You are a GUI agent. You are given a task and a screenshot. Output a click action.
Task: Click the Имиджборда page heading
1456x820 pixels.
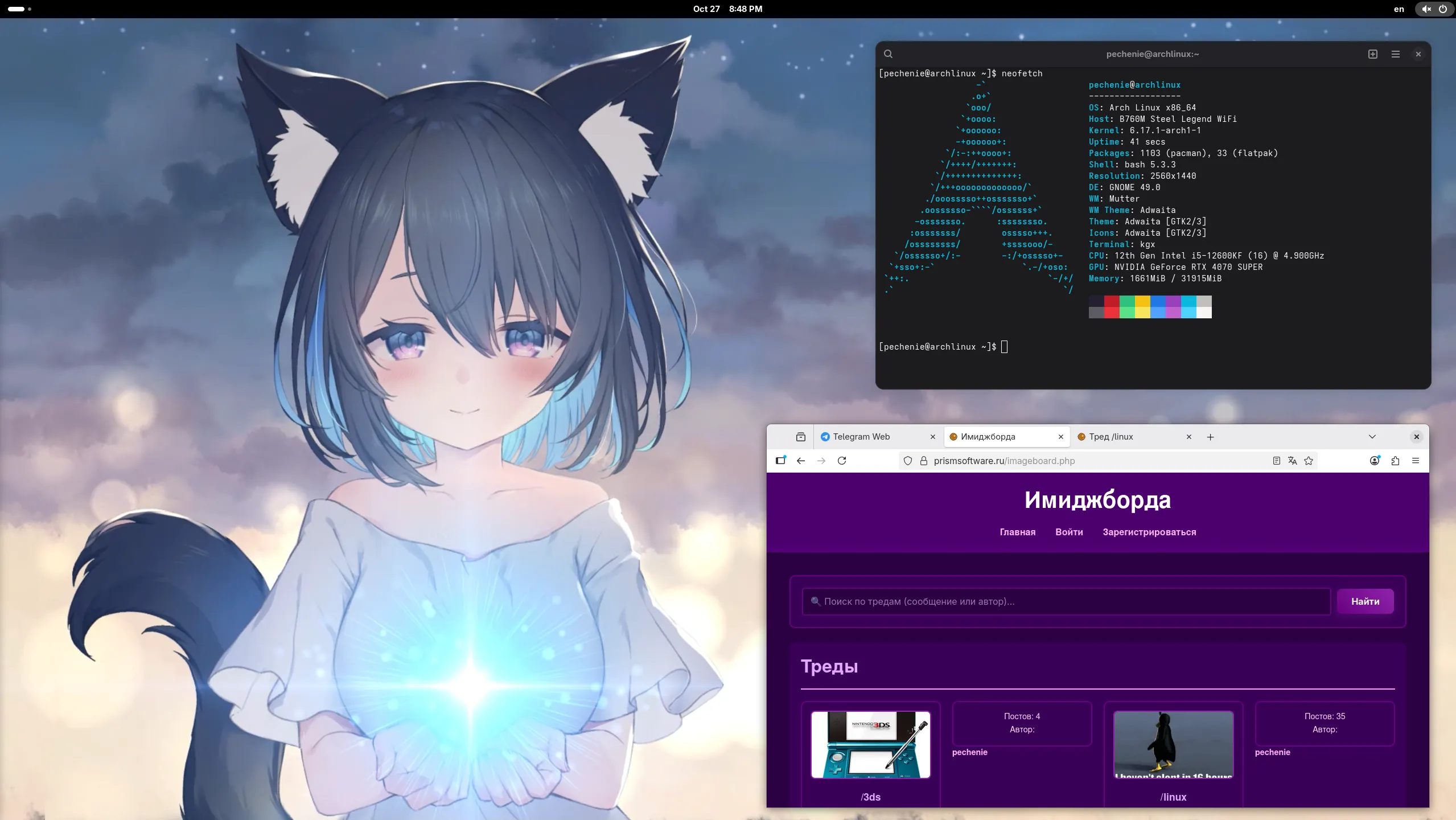(x=1097, y=500)
